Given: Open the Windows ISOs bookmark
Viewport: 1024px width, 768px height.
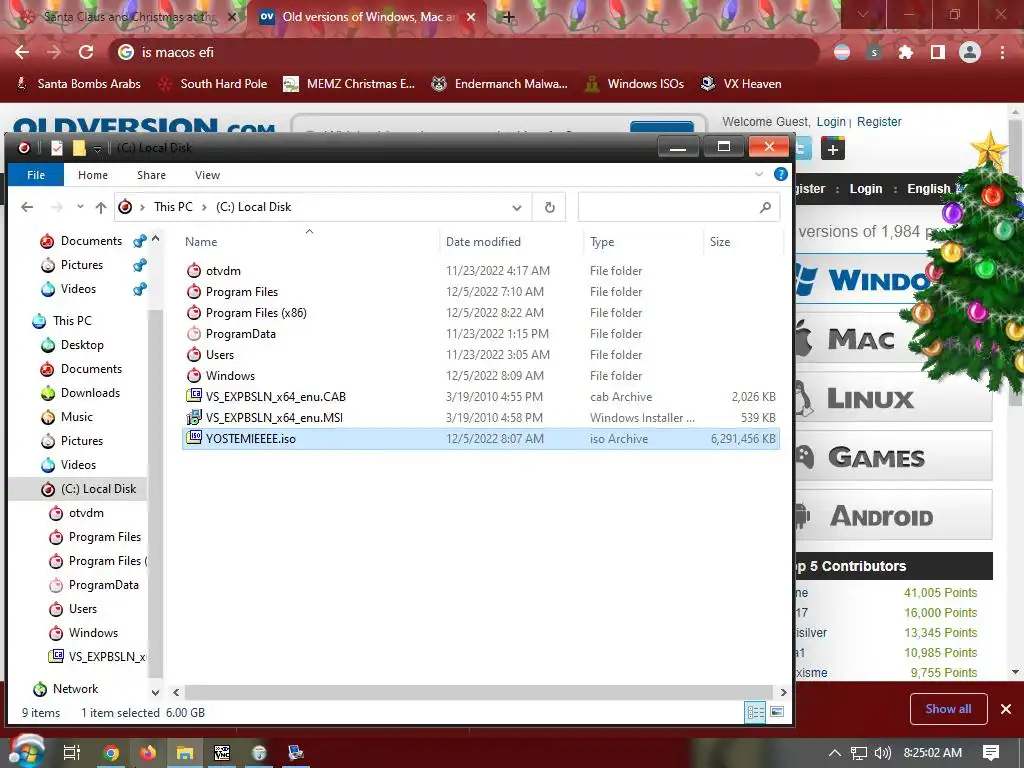Looking at the screenshot, I should pyautogui.click(x=634, y=84).
